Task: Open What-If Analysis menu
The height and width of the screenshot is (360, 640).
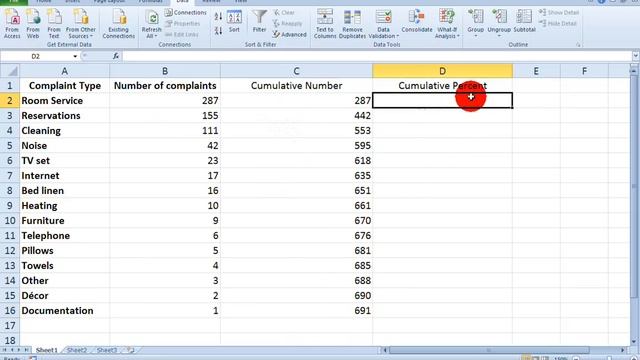Action: coord(447,24)
